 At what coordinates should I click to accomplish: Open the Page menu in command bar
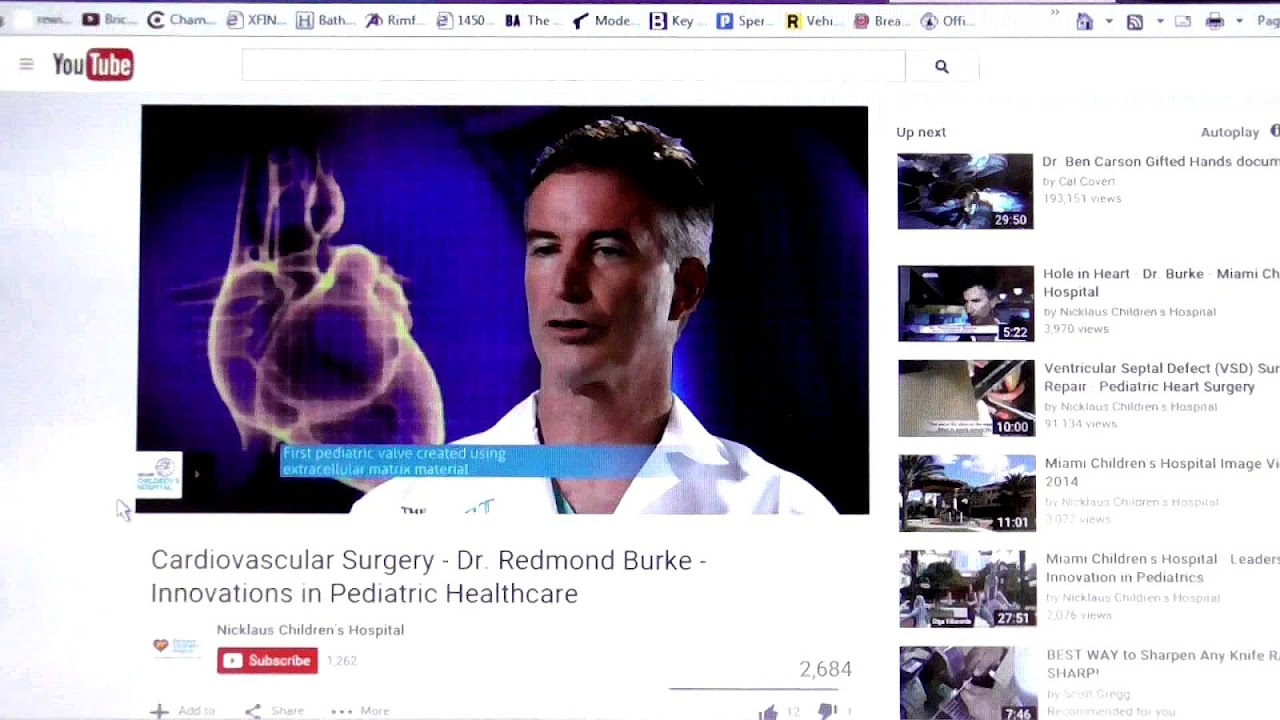[1268, 21]
